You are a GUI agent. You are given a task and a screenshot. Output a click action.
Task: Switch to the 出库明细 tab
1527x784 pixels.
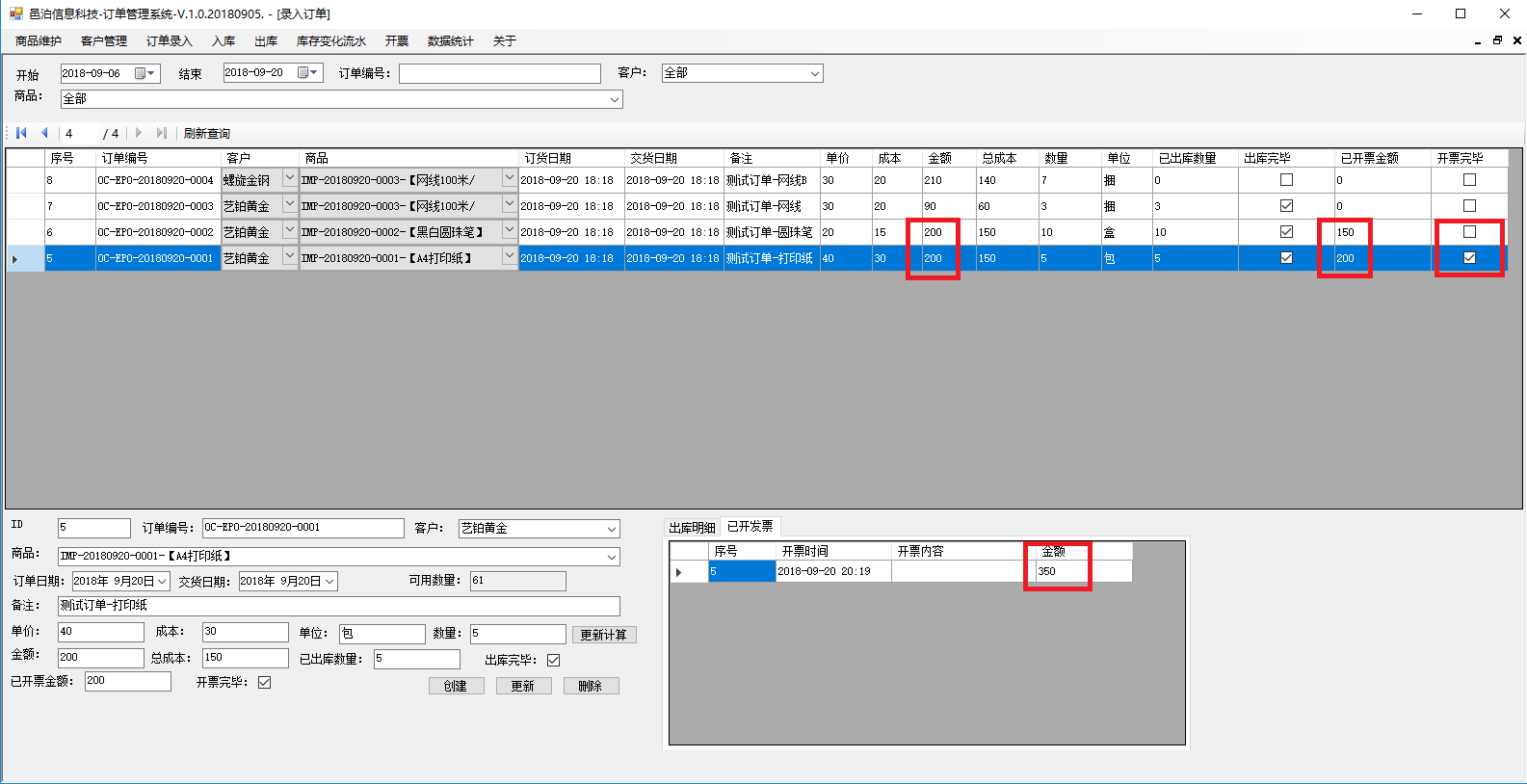tap(692, 528)
